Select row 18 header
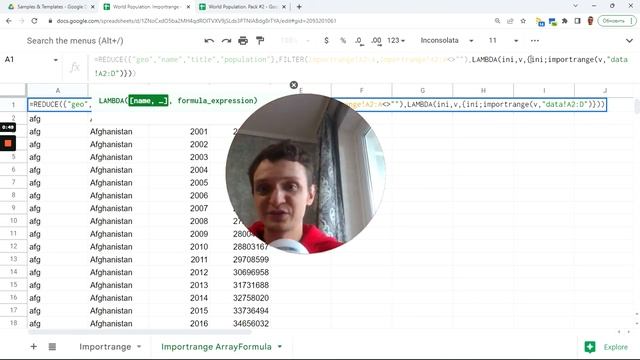The height and width of the screenshot is (360, 640). click(x=13, y=323)
